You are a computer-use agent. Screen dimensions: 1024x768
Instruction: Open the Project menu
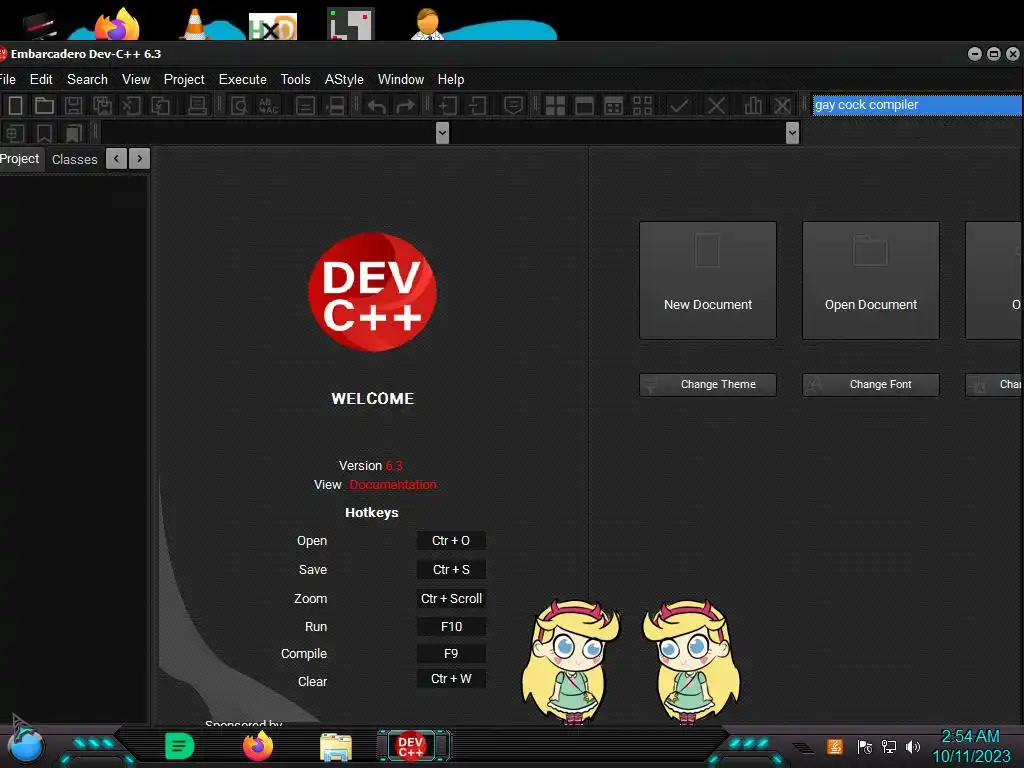184,79
